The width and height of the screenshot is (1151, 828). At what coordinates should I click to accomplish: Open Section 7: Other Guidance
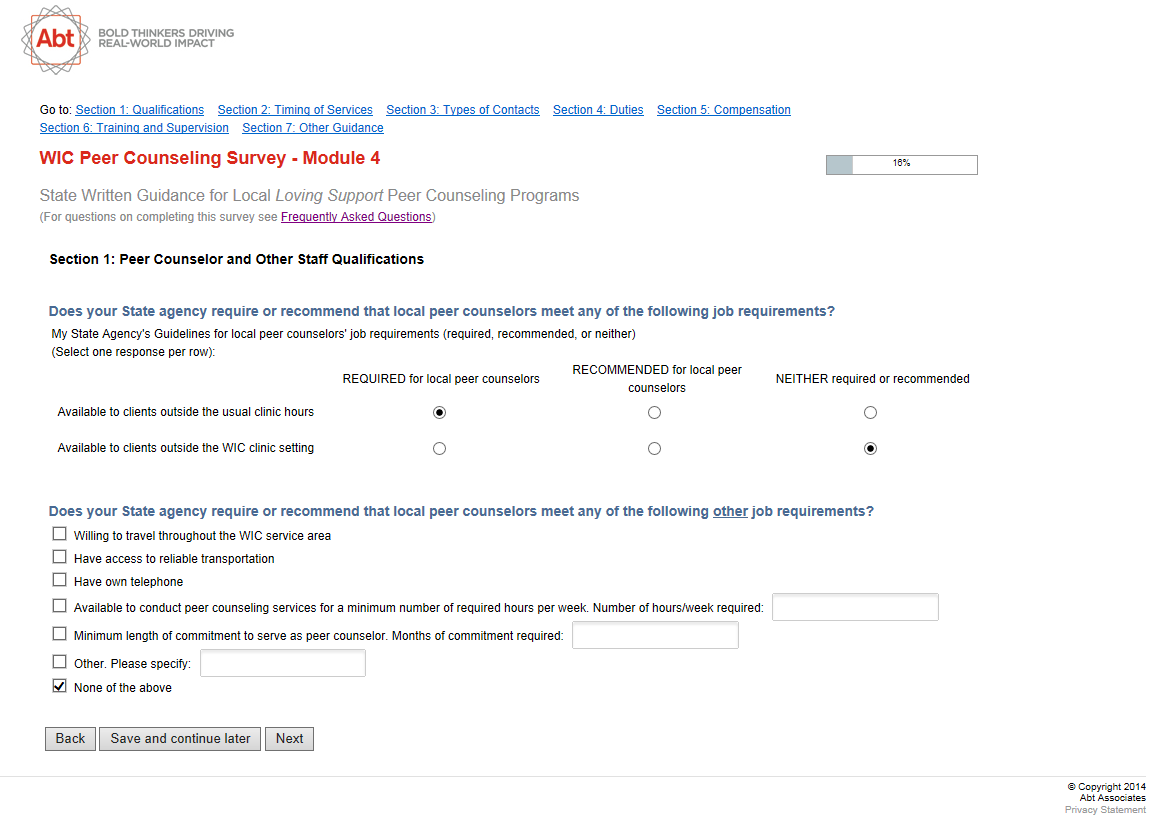[x=313, y=128]
